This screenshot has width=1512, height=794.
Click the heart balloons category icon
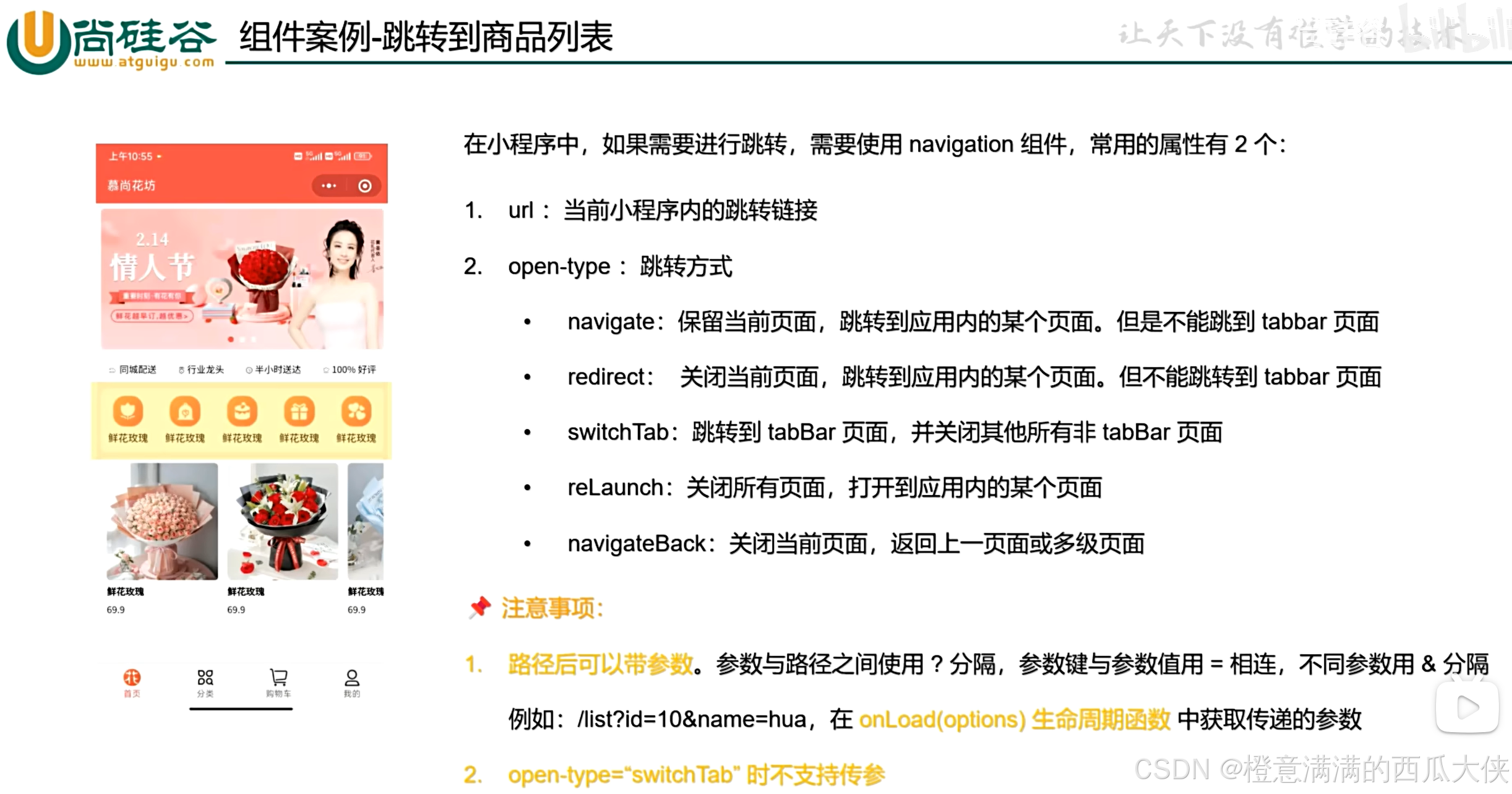(356, 412)
